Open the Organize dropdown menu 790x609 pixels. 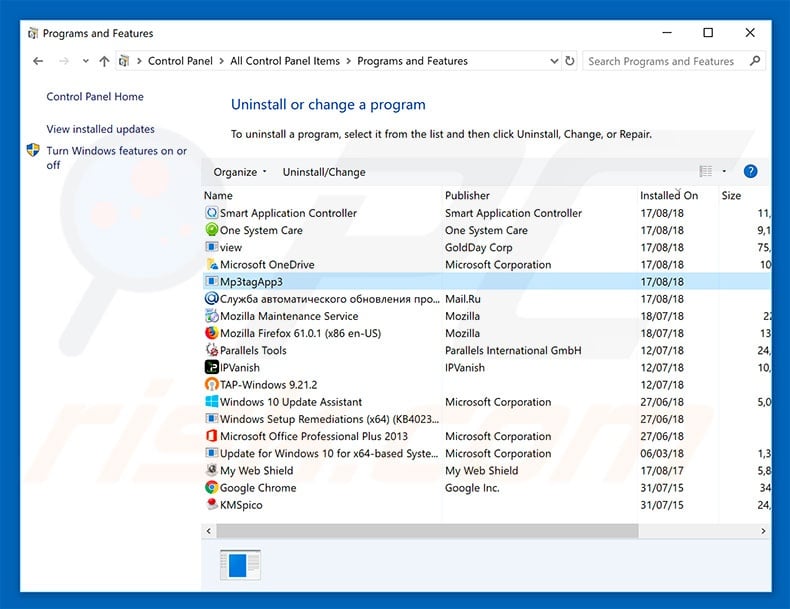239,172
